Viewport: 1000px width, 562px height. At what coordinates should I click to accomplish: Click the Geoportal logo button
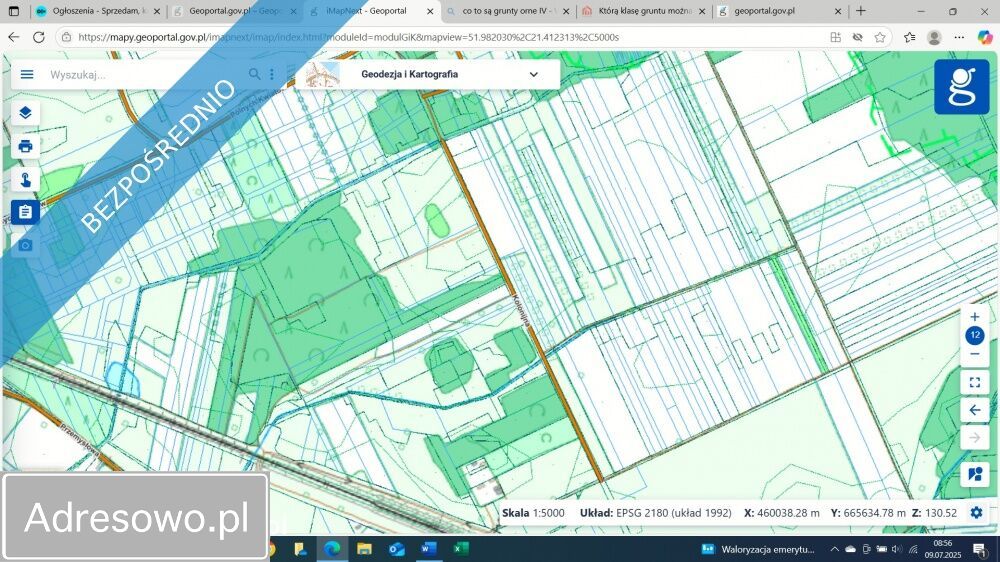coord(961,87)
